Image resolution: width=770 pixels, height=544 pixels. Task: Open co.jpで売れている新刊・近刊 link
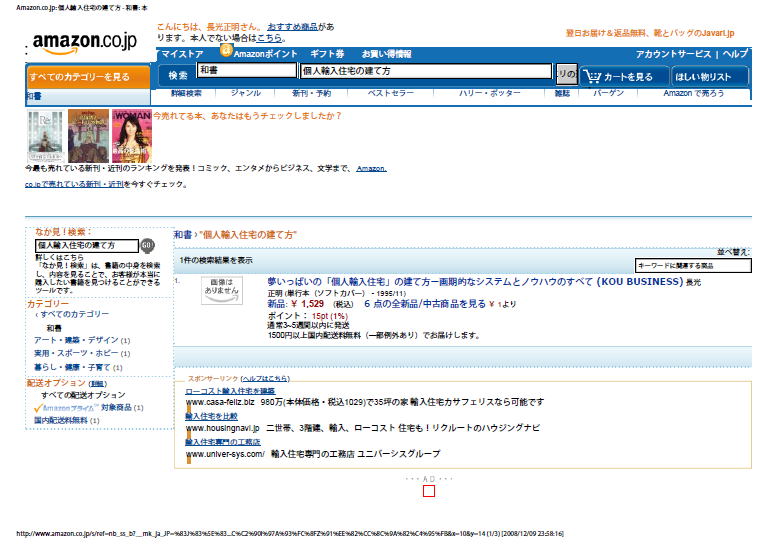pyautogui.click(x=74, y=184)
